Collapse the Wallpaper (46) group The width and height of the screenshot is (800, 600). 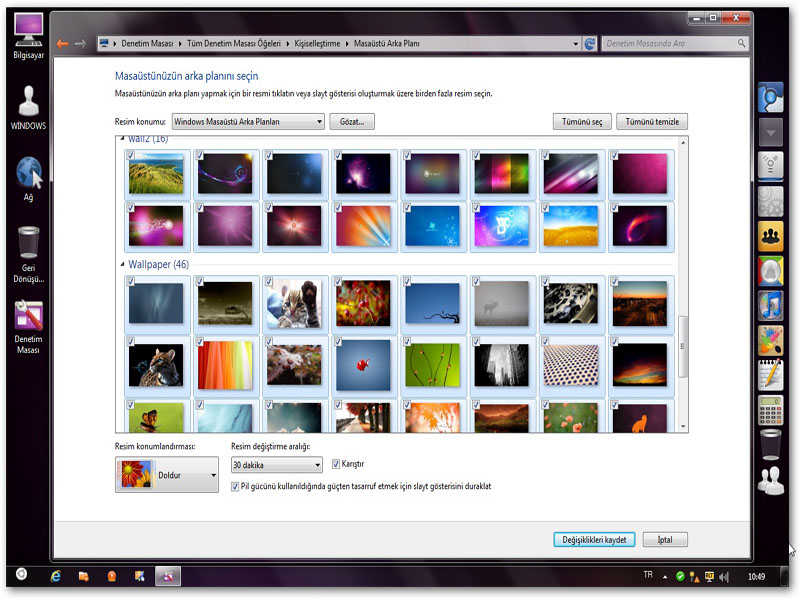[122, 265]
